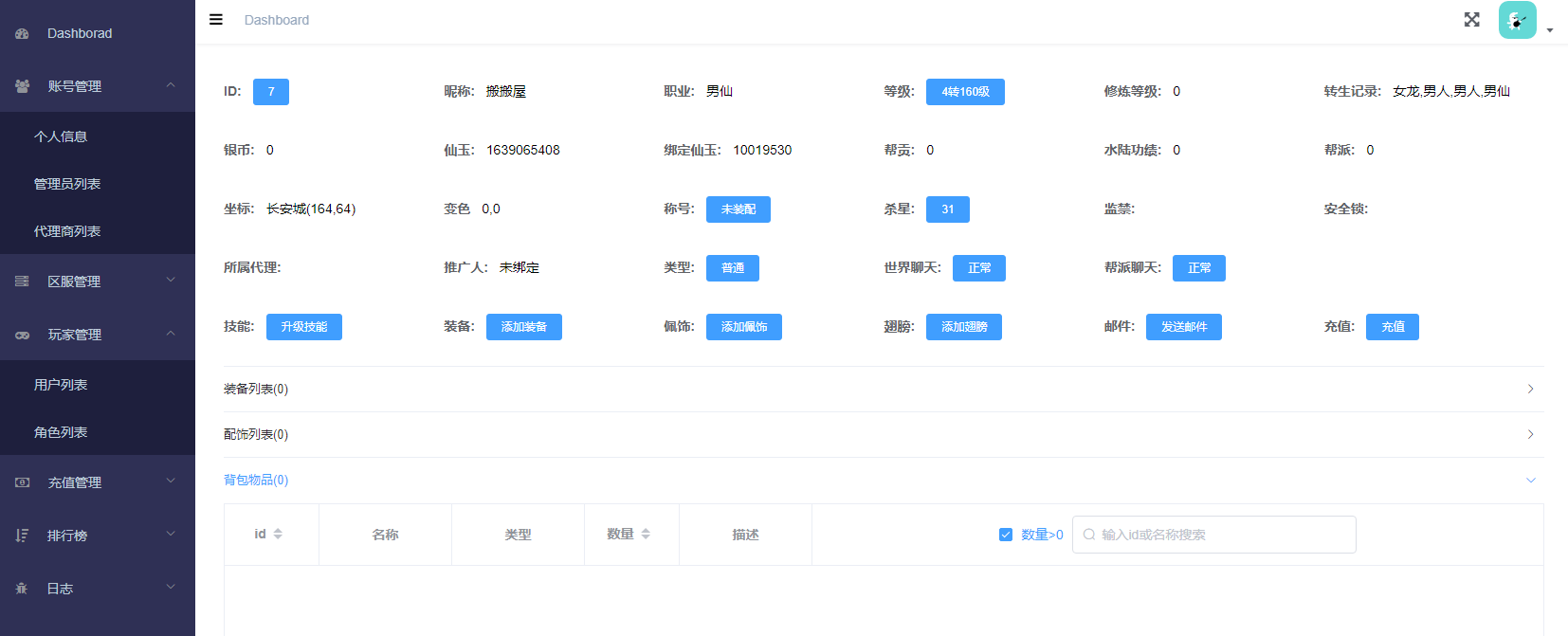This screenshot has width=1568, height=636.
Task: Uncheck the 数量>0 checkbox
Action: pyautogui.click(x=1006, y=535)
